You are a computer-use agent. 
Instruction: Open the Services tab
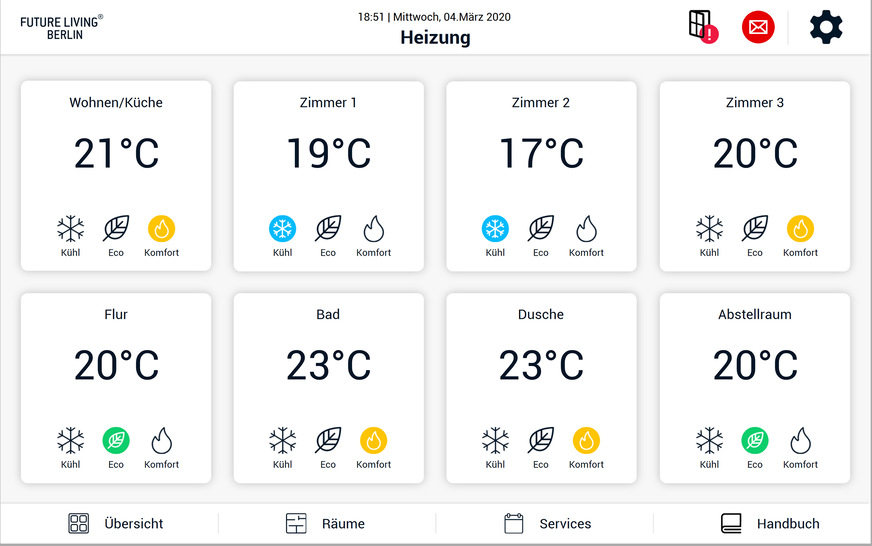(x=547, y=523)
